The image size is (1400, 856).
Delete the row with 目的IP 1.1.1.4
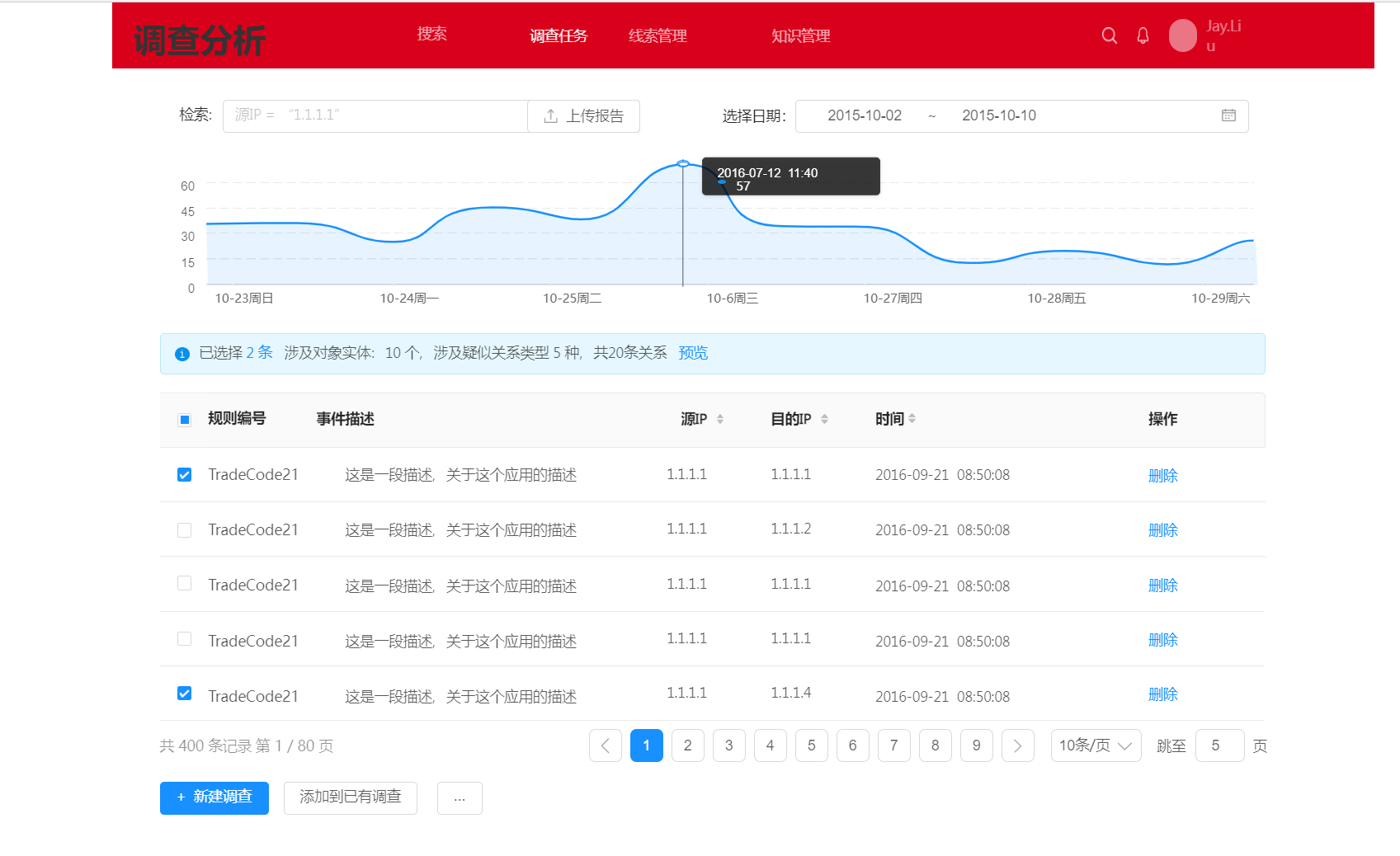[x=1163, y=694]
